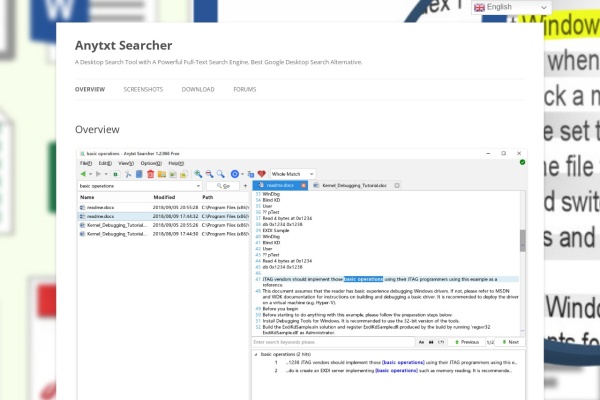Close the Kernel_Debugging_Tutorial.doc tab
This screenshot has height=400, width=600.
397,185
